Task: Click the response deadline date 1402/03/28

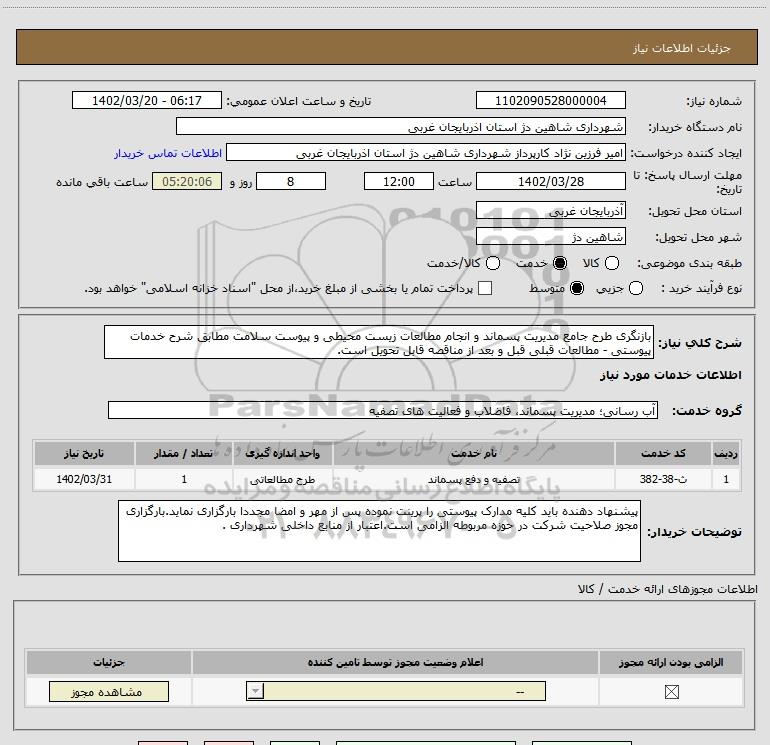Action: click(x=550, y=181)
